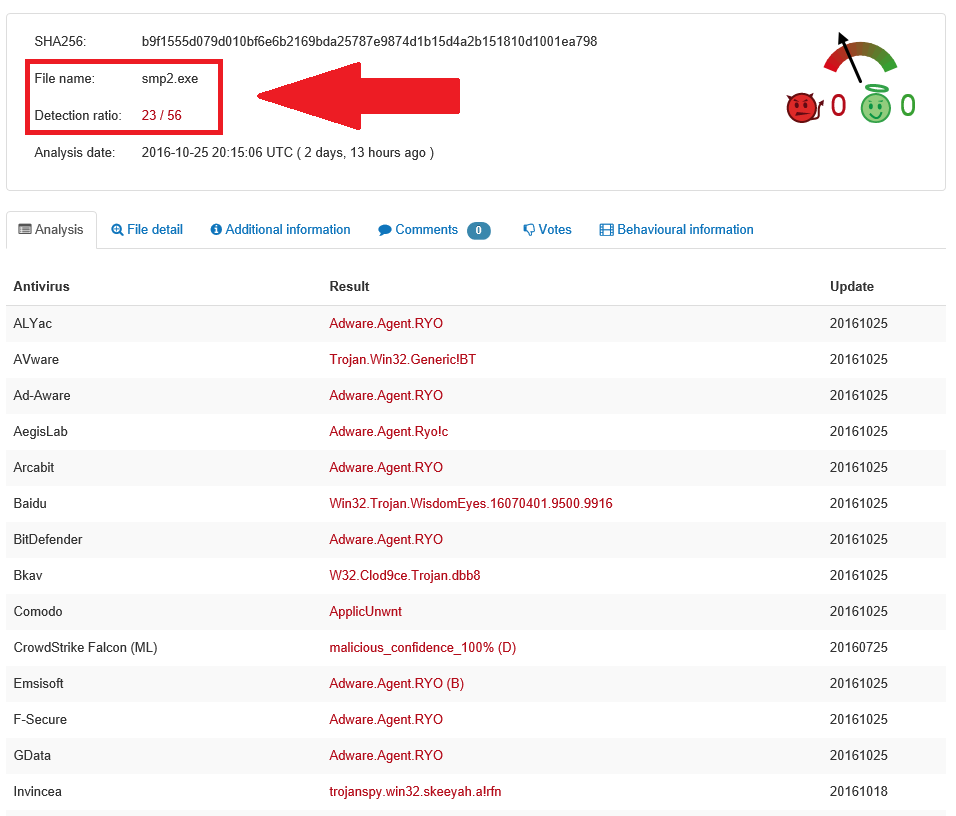This screenshot has width=956, height=816.
Task: Click the 23 / 56 detection ratio
Action: [162, 116]
